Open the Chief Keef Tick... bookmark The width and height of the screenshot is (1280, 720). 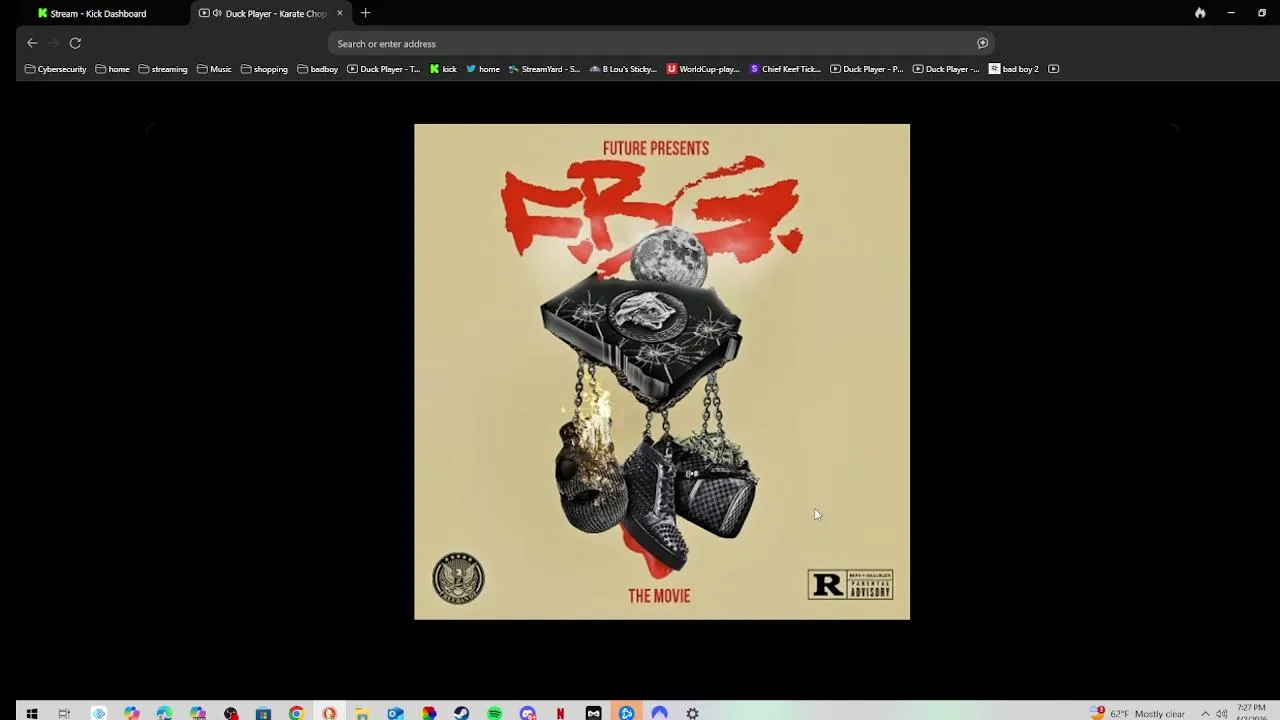(785, 69)
